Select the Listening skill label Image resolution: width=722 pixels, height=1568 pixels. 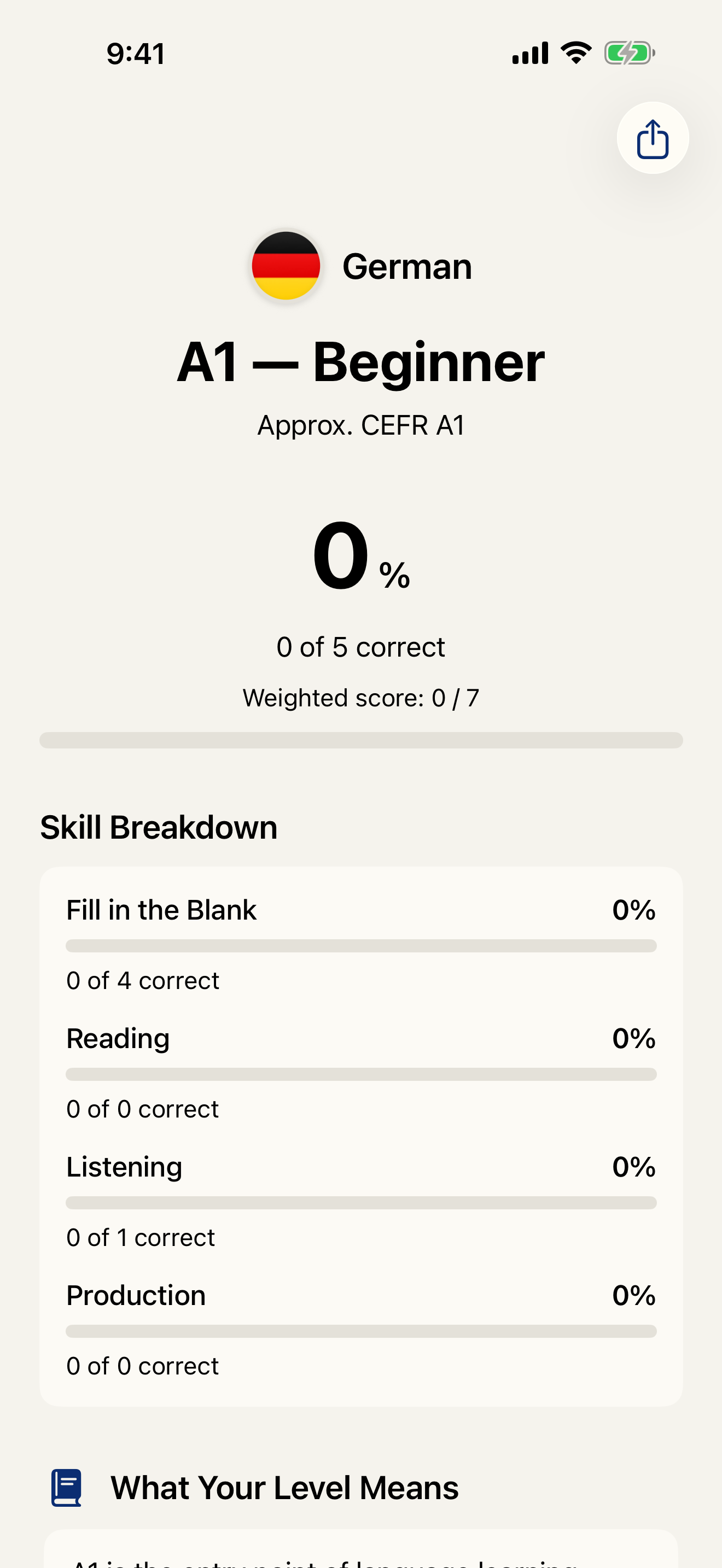124,1167
